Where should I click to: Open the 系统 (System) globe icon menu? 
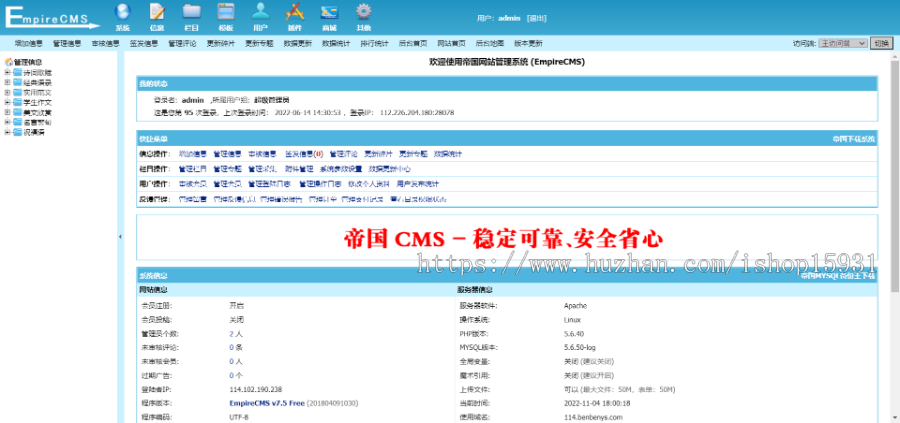click(x=122, y=16)
